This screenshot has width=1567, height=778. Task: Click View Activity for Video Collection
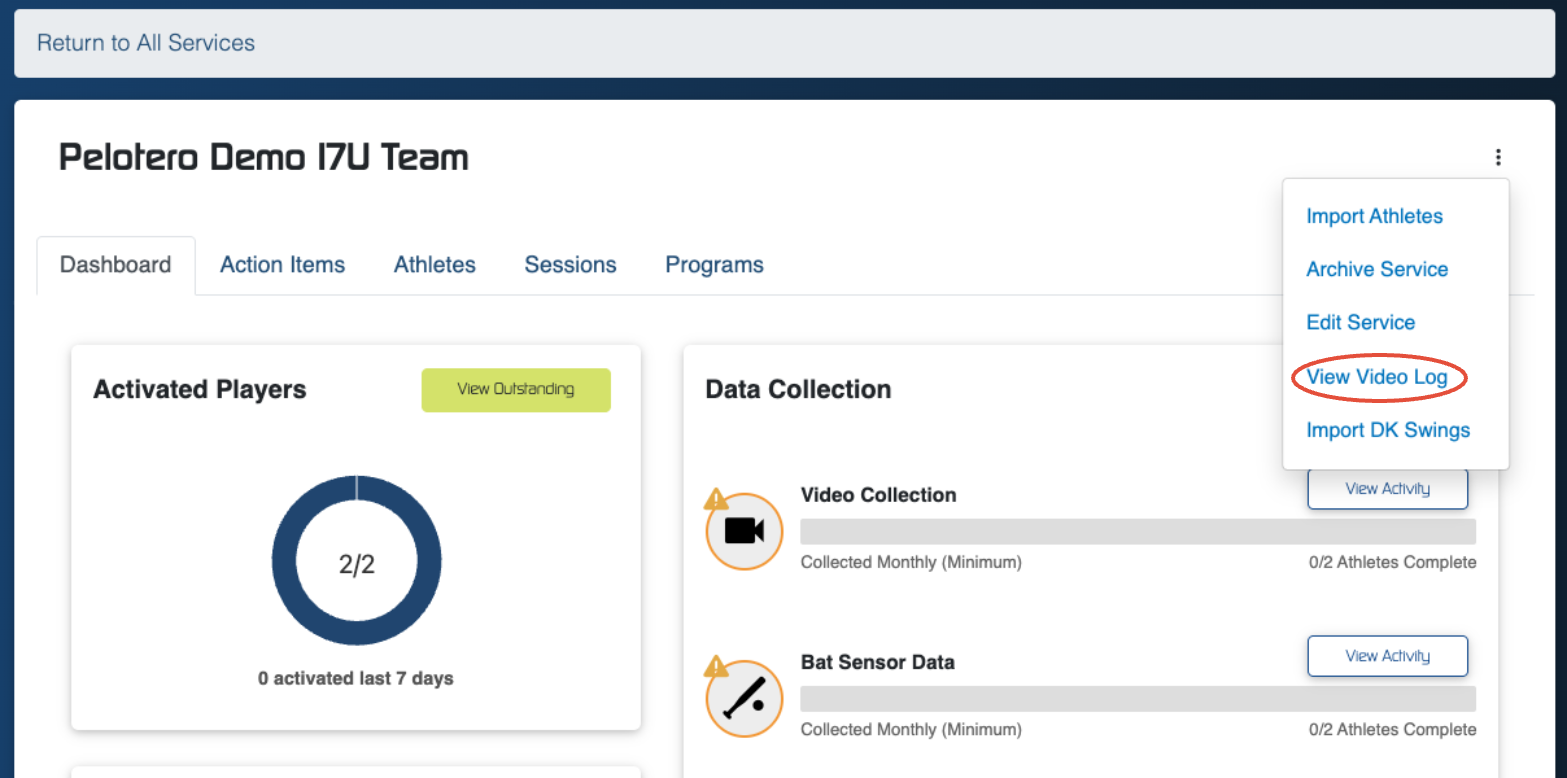(1387, 489)
